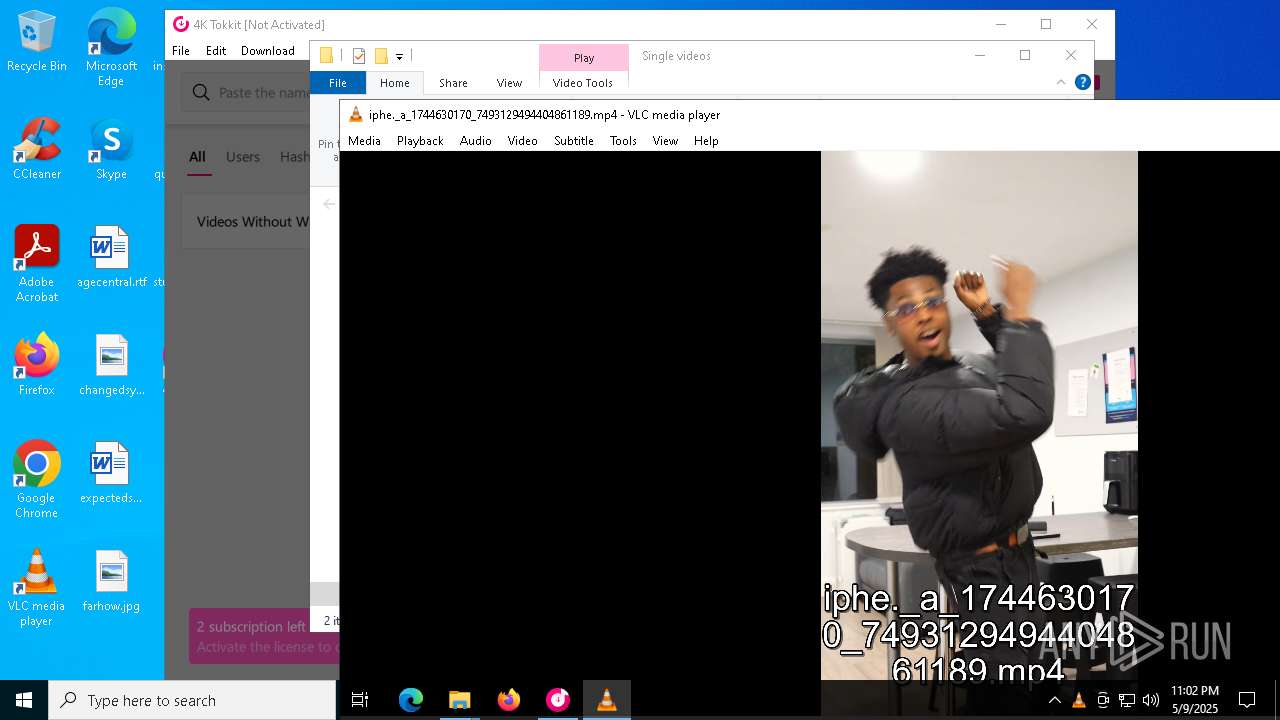
Task: Open the Edit menu in 4K Tokkit
Action: pyautogui.click(x=216, y=51)
